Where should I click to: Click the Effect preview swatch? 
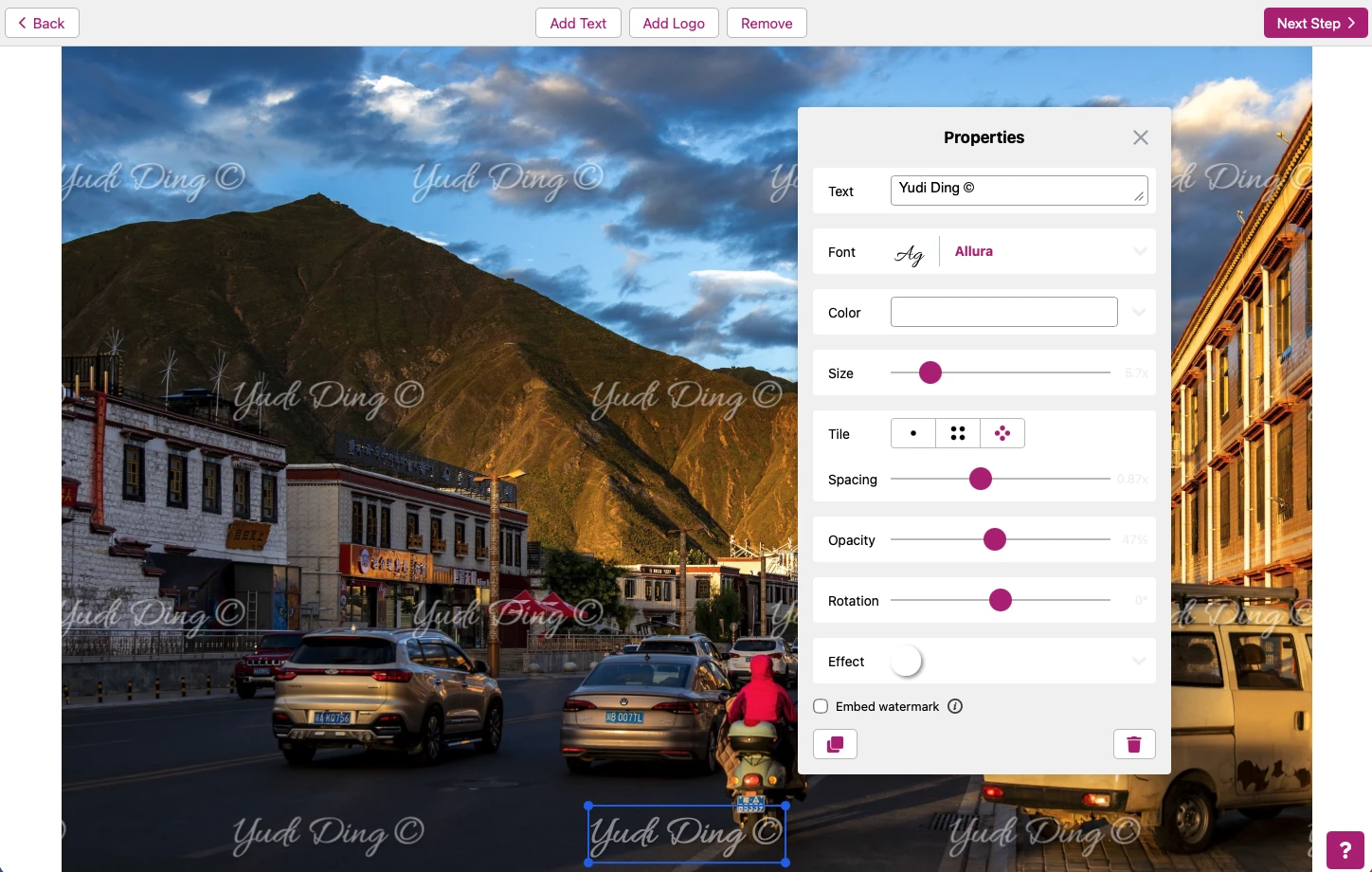point(907,661)
